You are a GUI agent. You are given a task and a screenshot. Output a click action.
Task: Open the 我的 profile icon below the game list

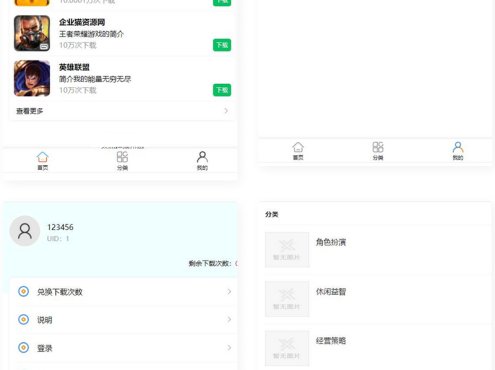click(x=202, y=157)
